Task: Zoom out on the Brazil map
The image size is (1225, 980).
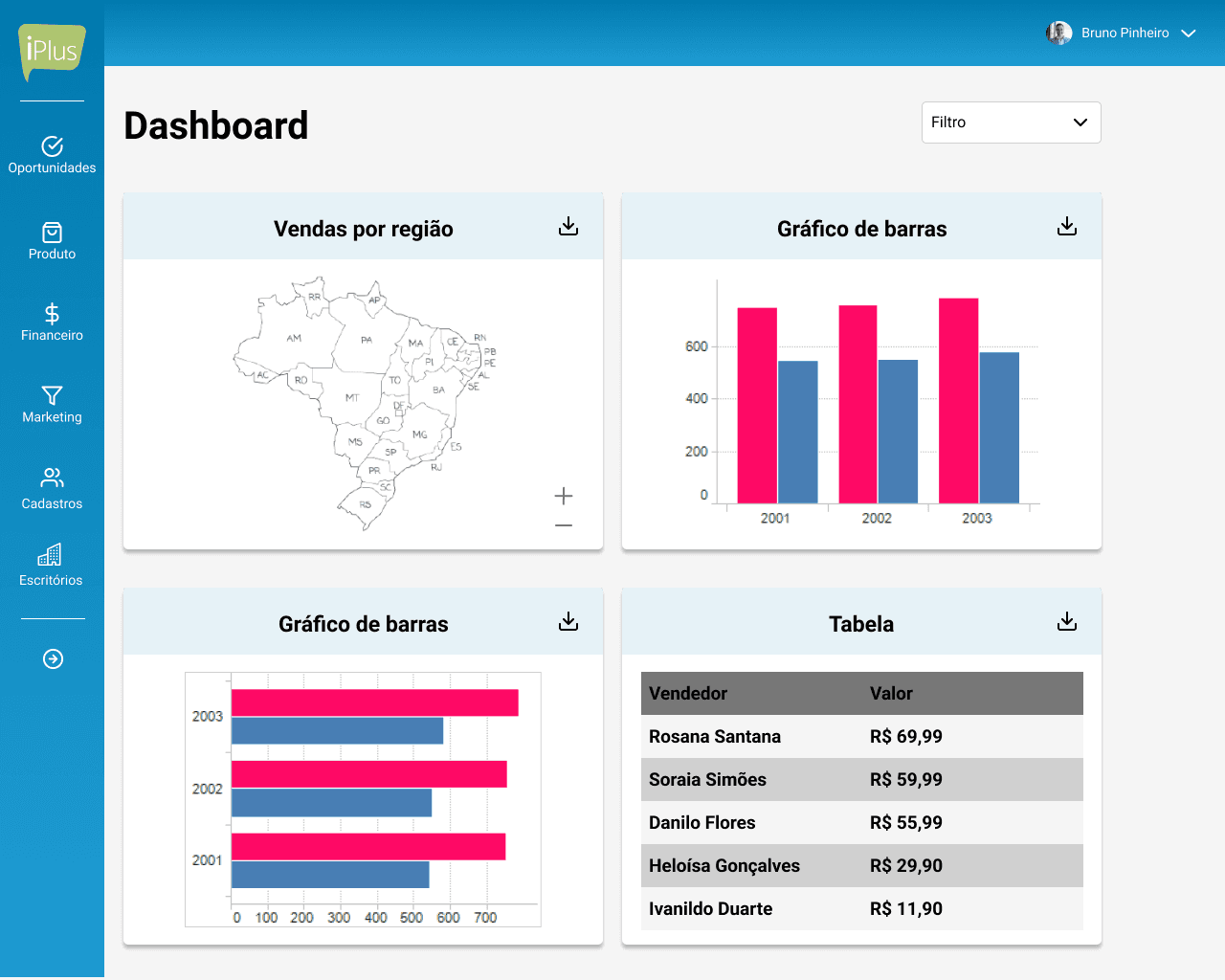Action: (564, 525)
